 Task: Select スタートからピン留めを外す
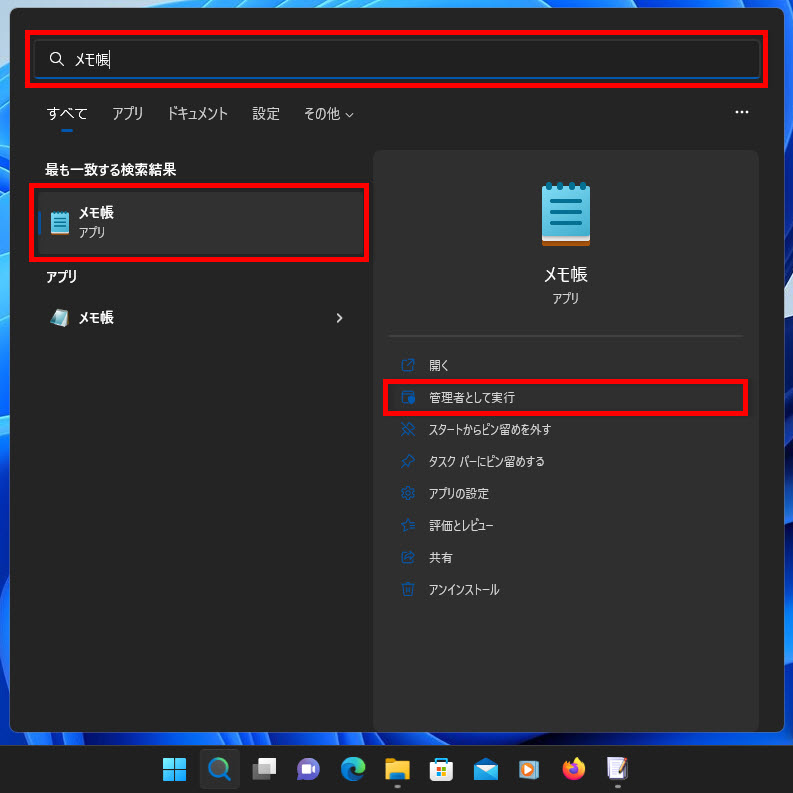tap(489, 430)
